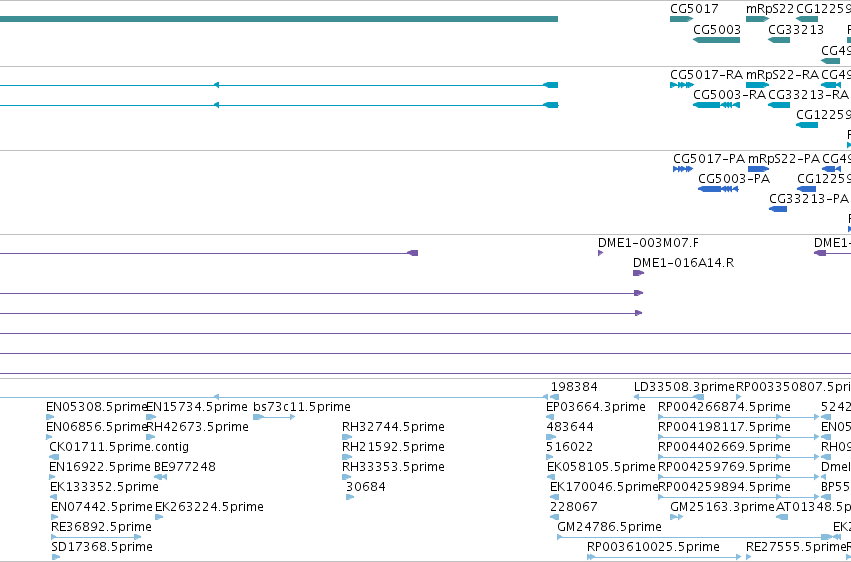
Task: Click the RH33353.5prime EST label
Action: click(393, 467)
